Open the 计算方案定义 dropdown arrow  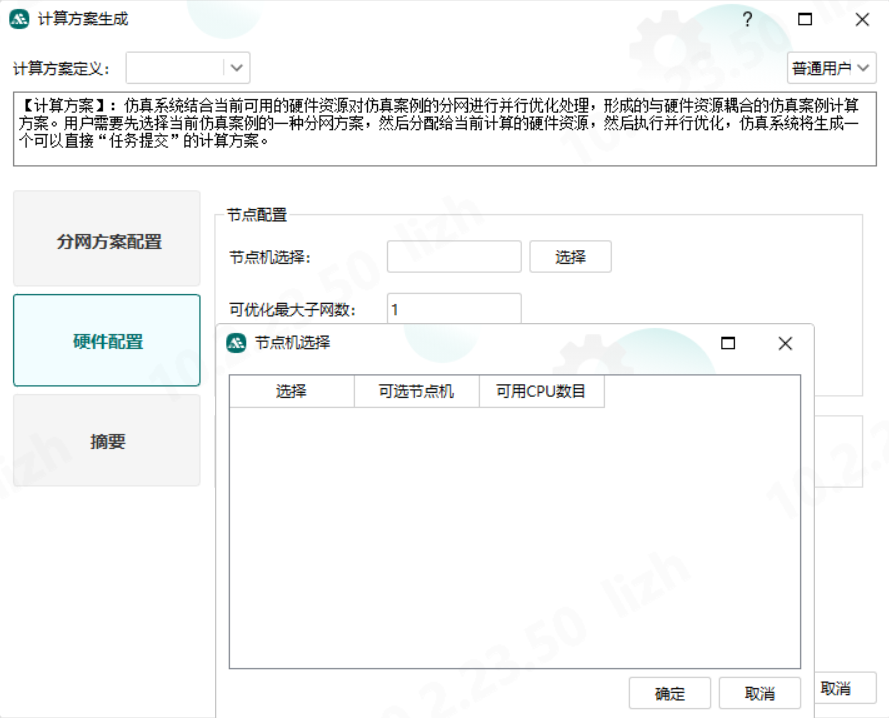236,68
